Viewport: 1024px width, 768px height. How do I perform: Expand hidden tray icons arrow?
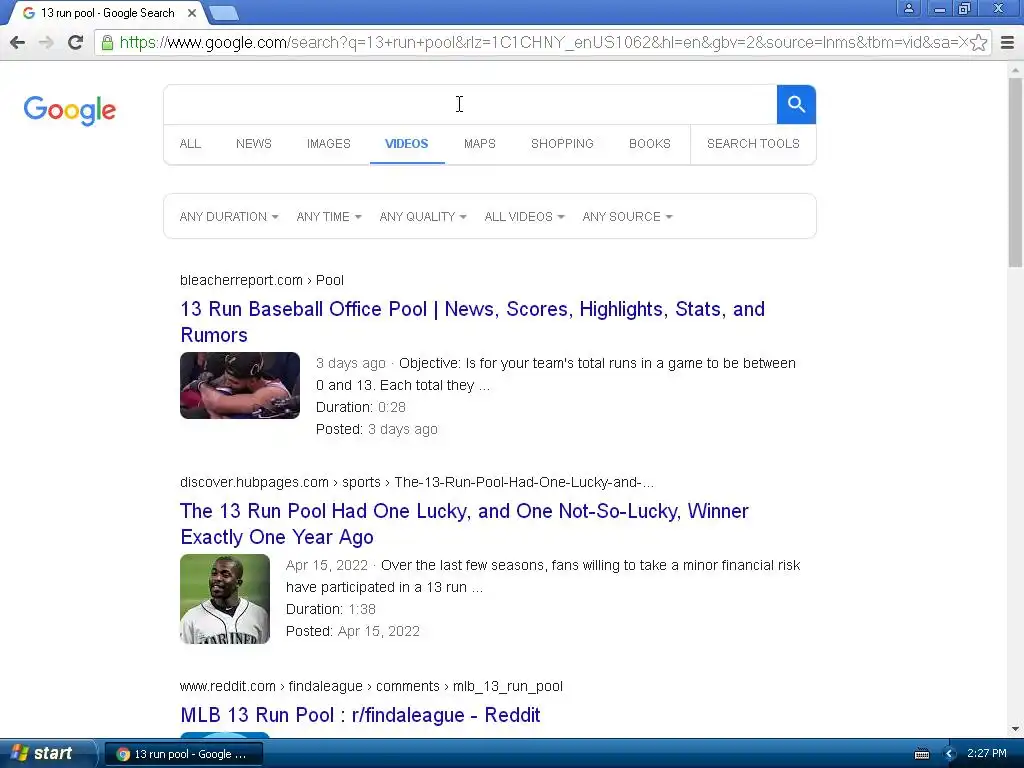(x=950, y=754)
